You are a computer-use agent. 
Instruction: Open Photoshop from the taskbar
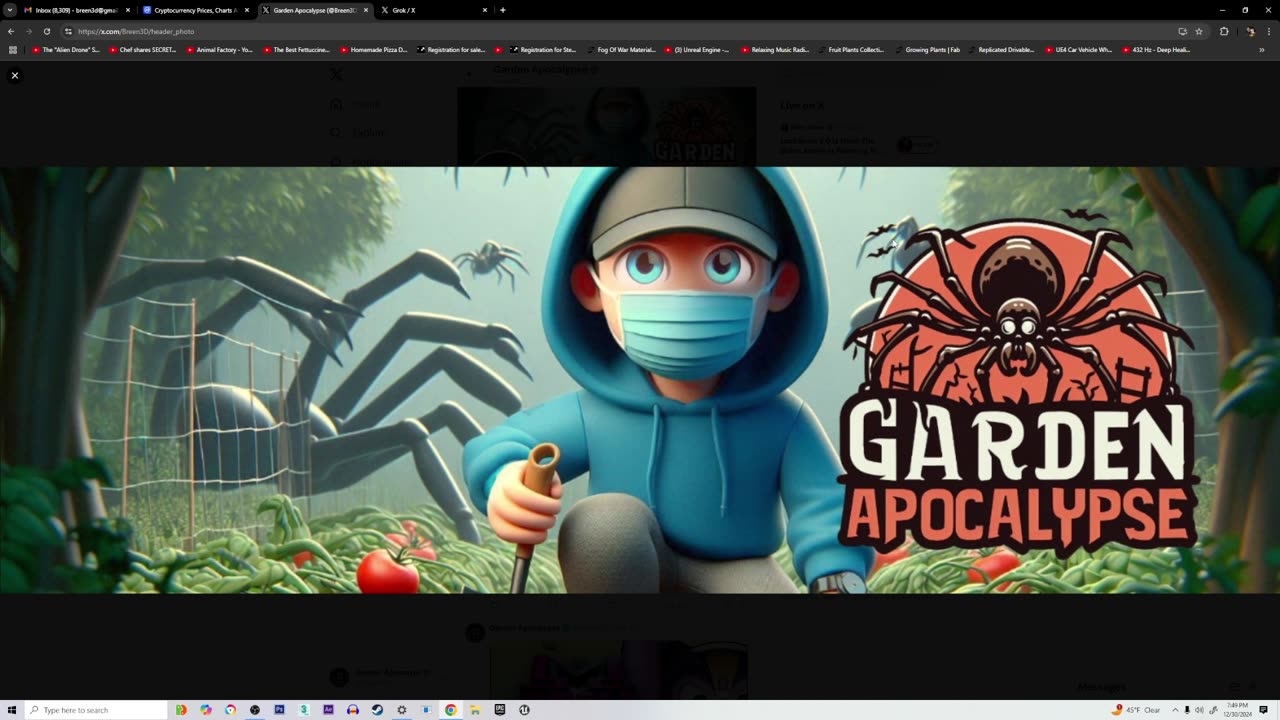point(279,710)
